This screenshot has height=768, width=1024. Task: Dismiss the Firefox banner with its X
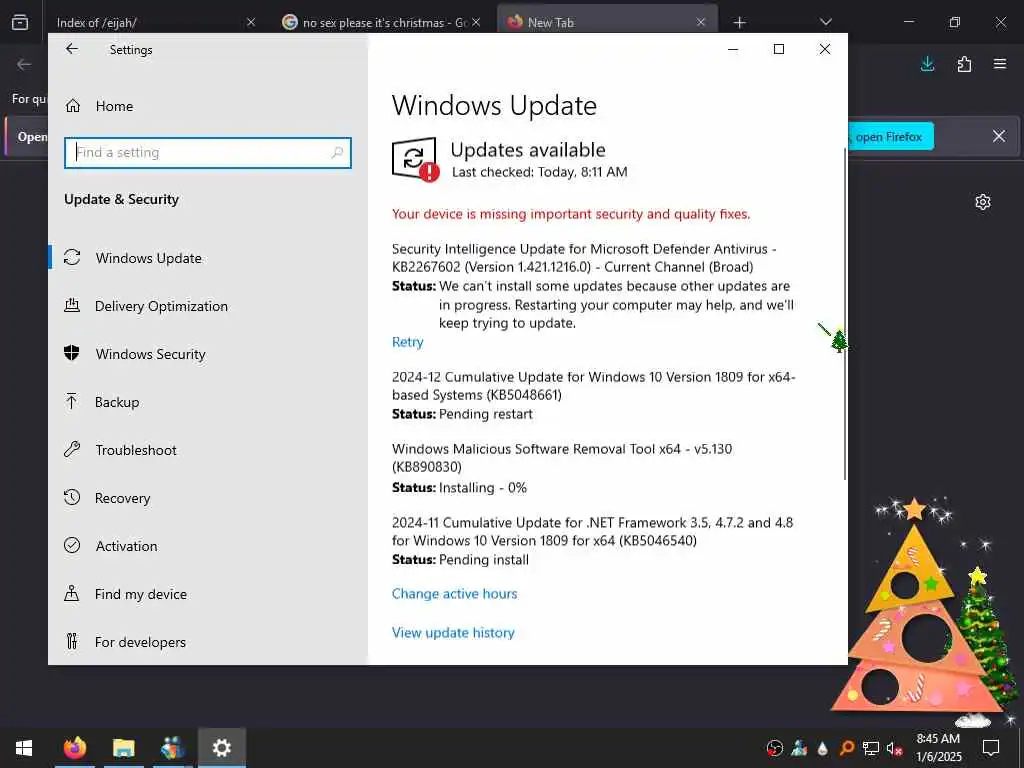point(999,136)
